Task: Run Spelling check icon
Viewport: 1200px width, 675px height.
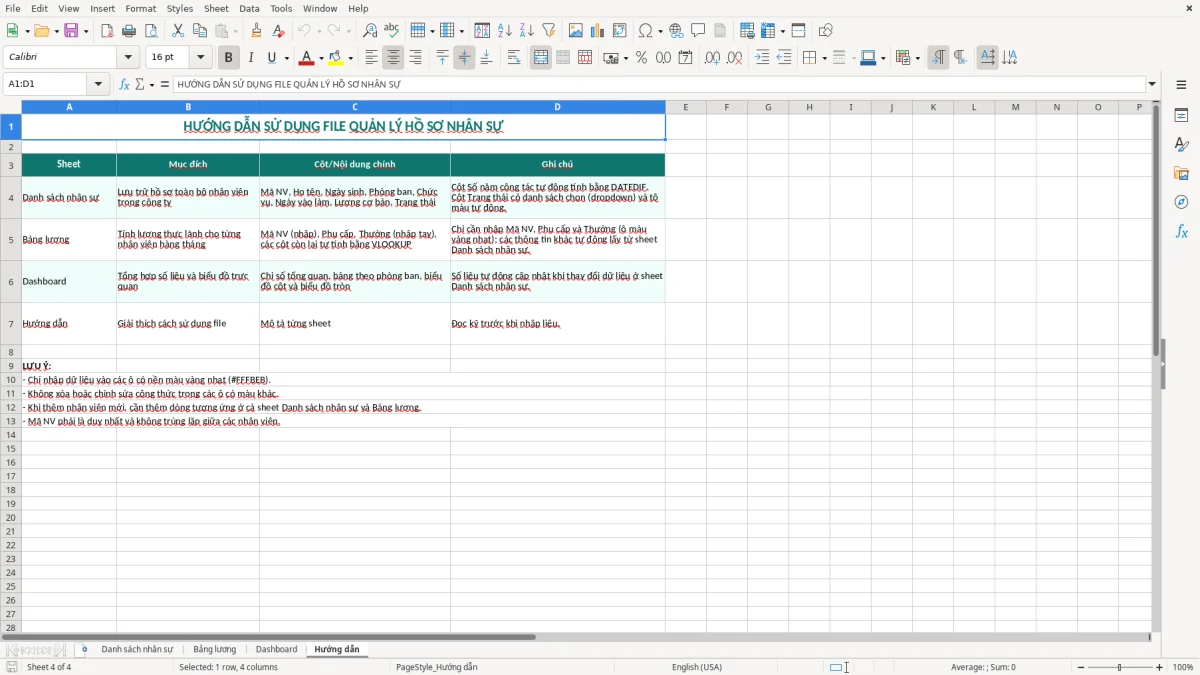Action: pos(392,31)
